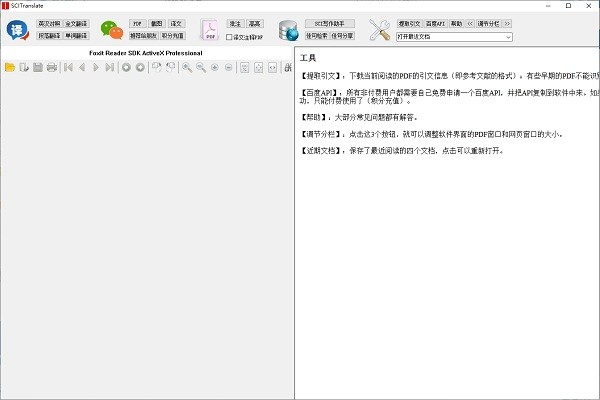Go to first page with the arrow icon
Image resolution: width=600 pixels, height=400 pixels.
(68, 67)
